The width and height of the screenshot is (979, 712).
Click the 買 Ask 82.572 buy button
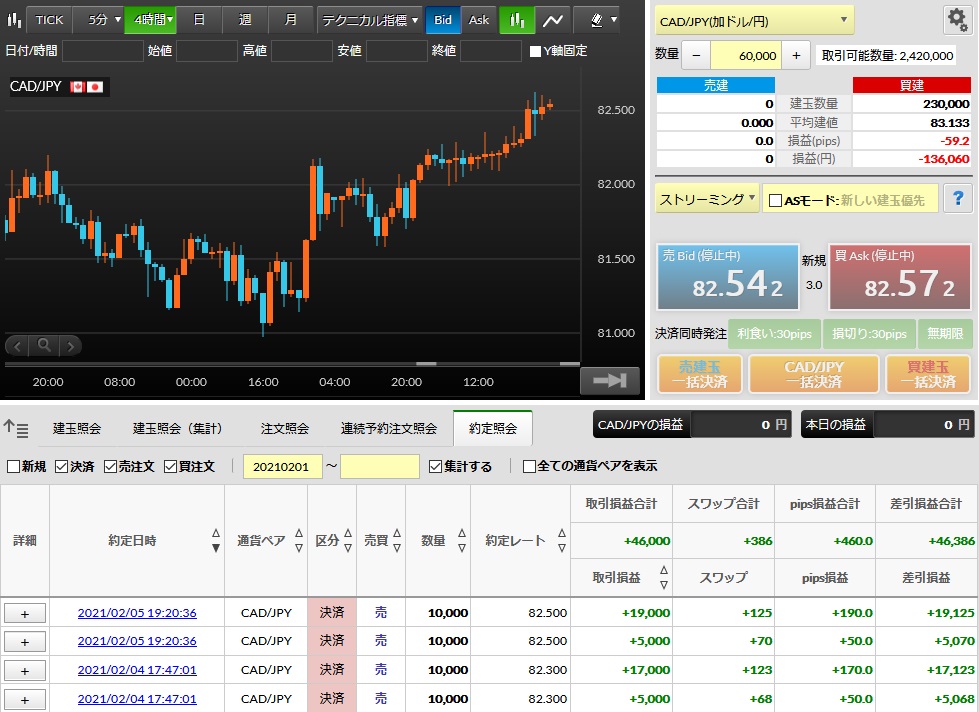900,277
